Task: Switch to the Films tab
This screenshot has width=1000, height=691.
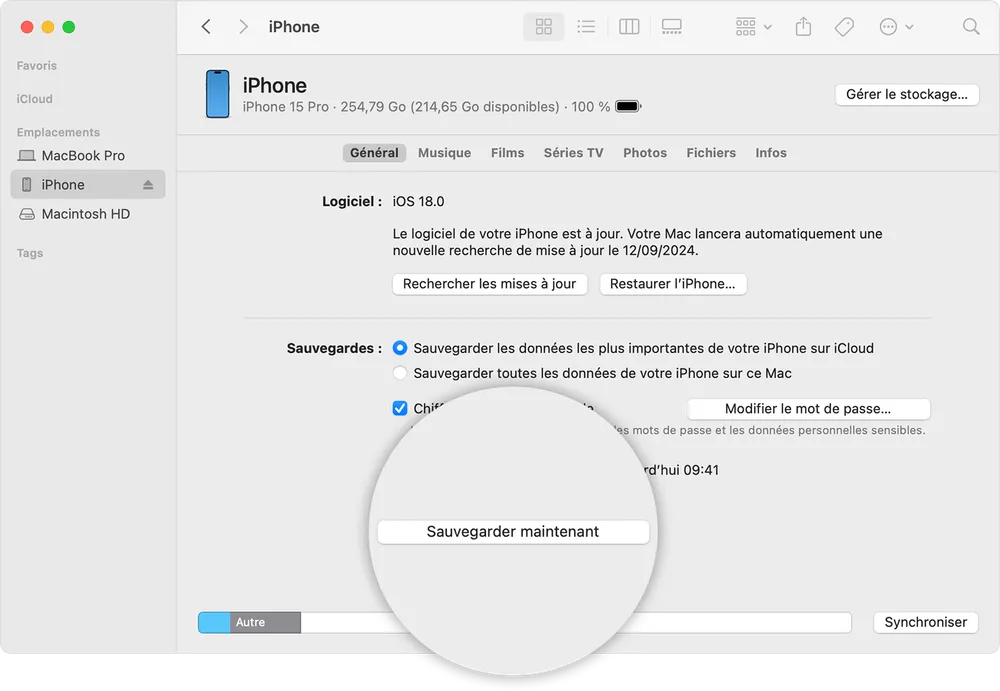Action: click(x=508, y=153)
